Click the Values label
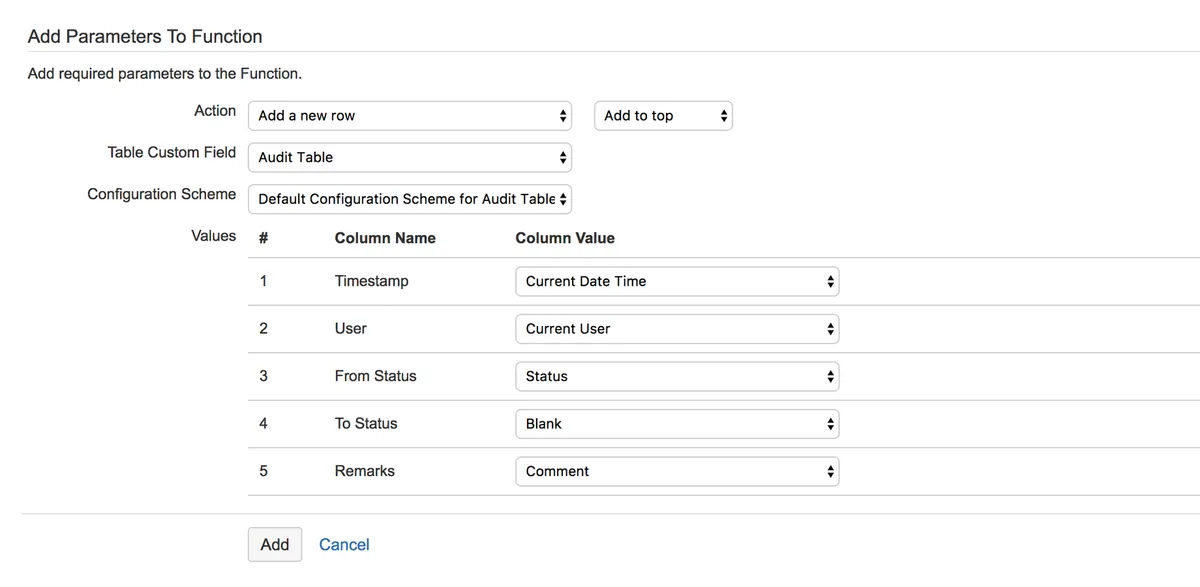This screenshot has width=1200, height=587. pos(214,236)
